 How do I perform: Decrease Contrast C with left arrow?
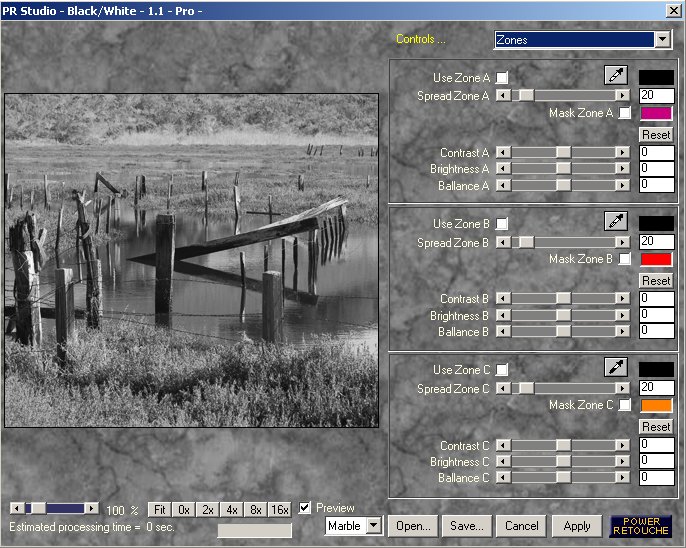[x=504, y=445]
